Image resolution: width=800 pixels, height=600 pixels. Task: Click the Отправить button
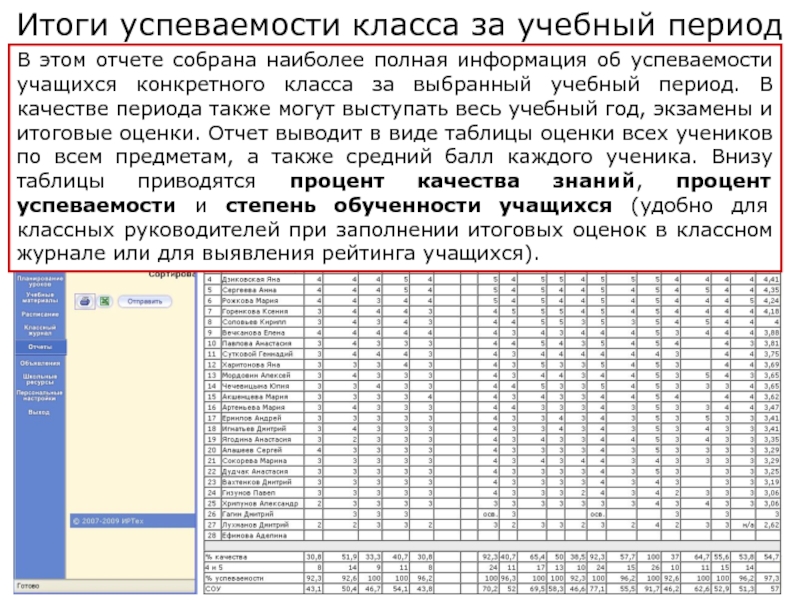click(145, 302)
